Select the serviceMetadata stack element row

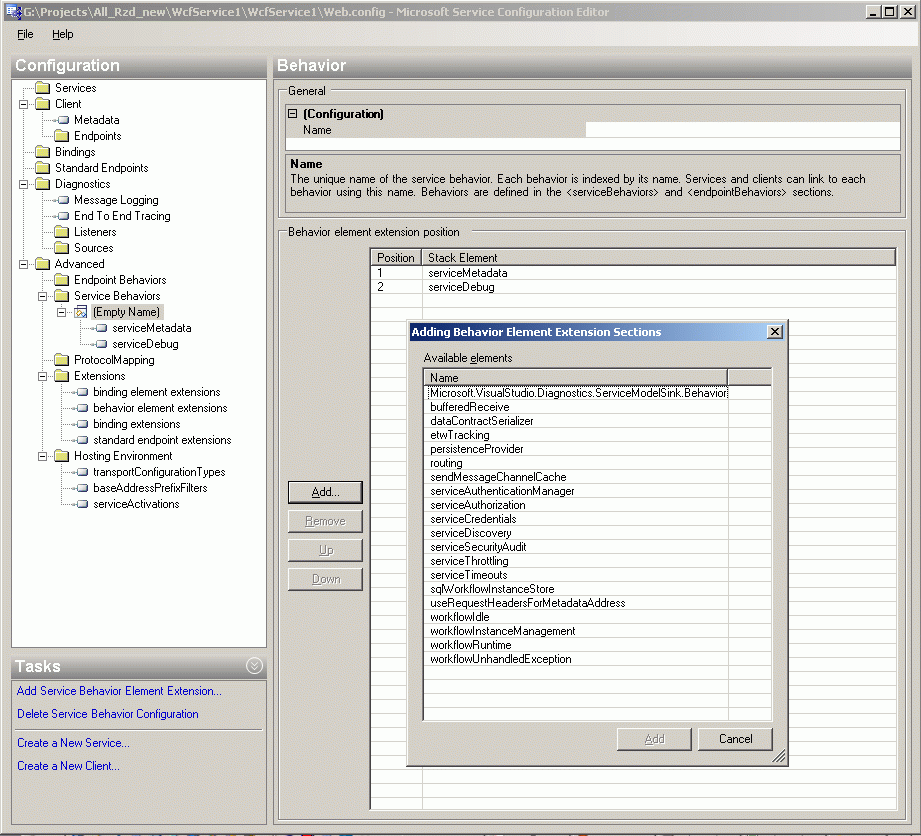click(633, 273)
